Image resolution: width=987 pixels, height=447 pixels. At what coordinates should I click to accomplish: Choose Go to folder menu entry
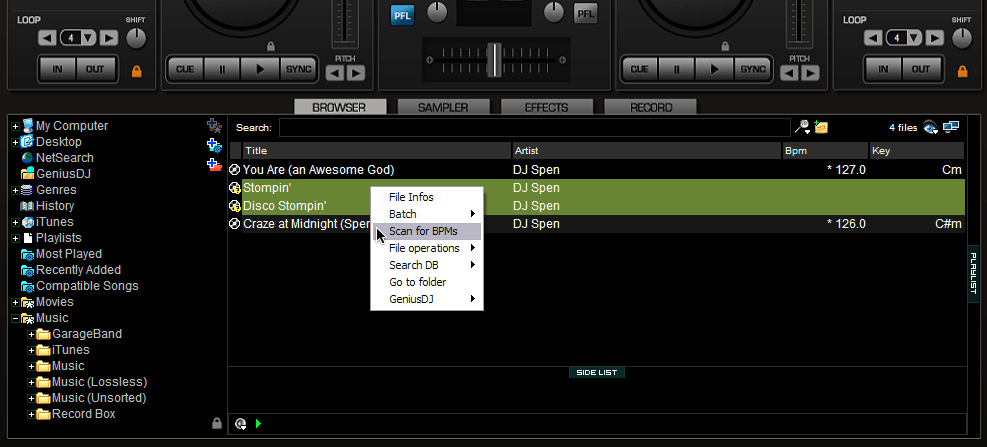427,282
